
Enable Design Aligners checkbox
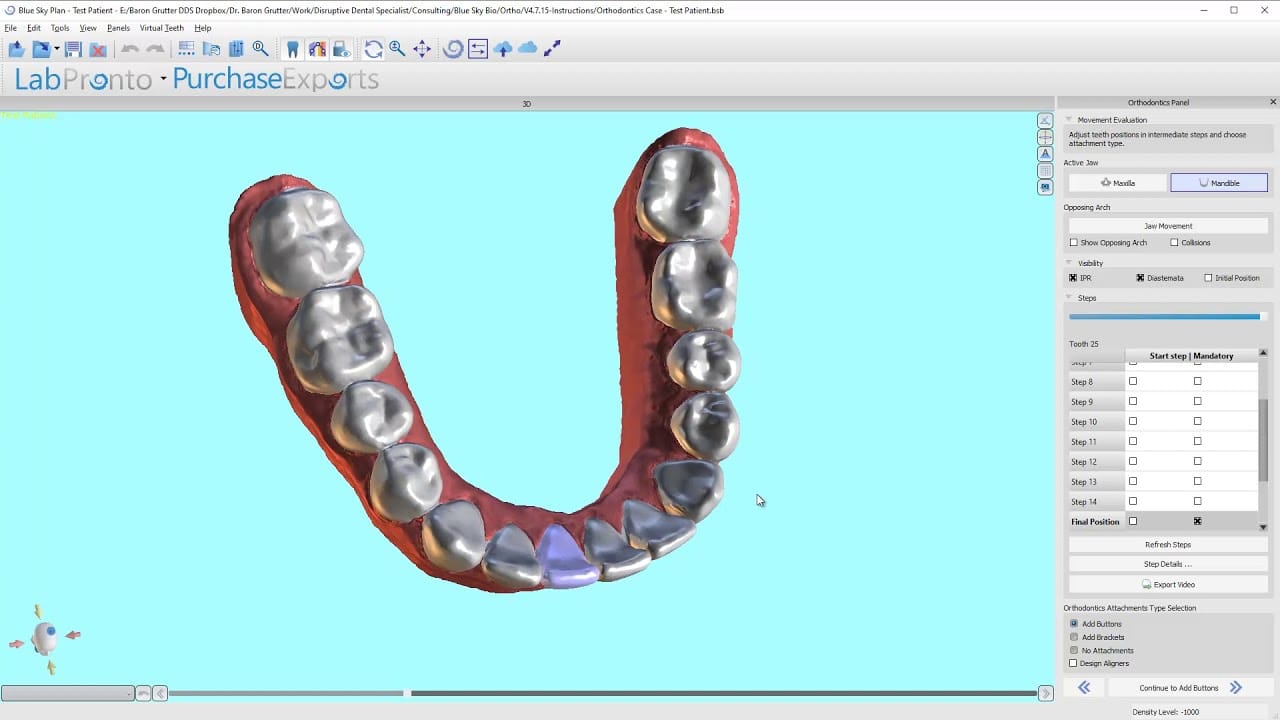point(1074,663)
